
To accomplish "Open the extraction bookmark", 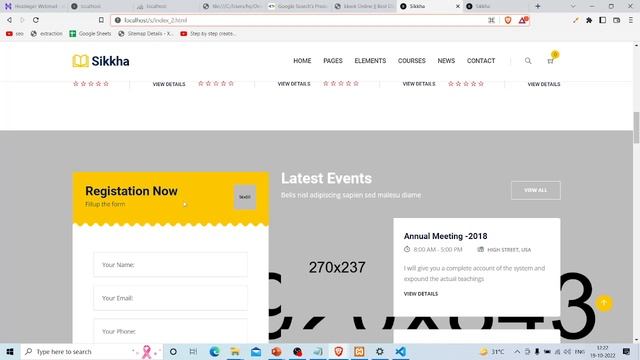I will 47,33.
